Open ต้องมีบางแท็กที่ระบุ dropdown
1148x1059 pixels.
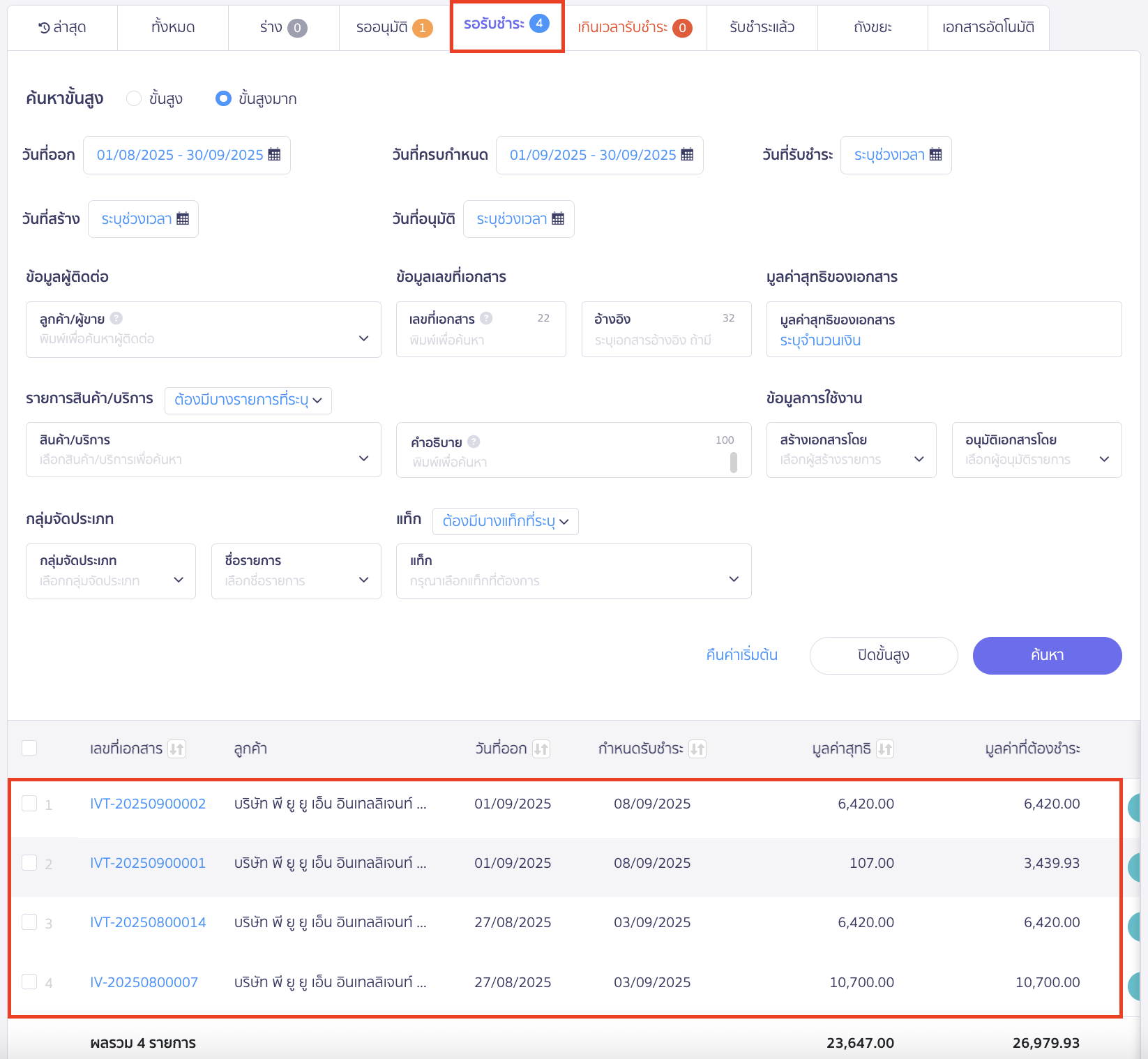tap(506, 521)
